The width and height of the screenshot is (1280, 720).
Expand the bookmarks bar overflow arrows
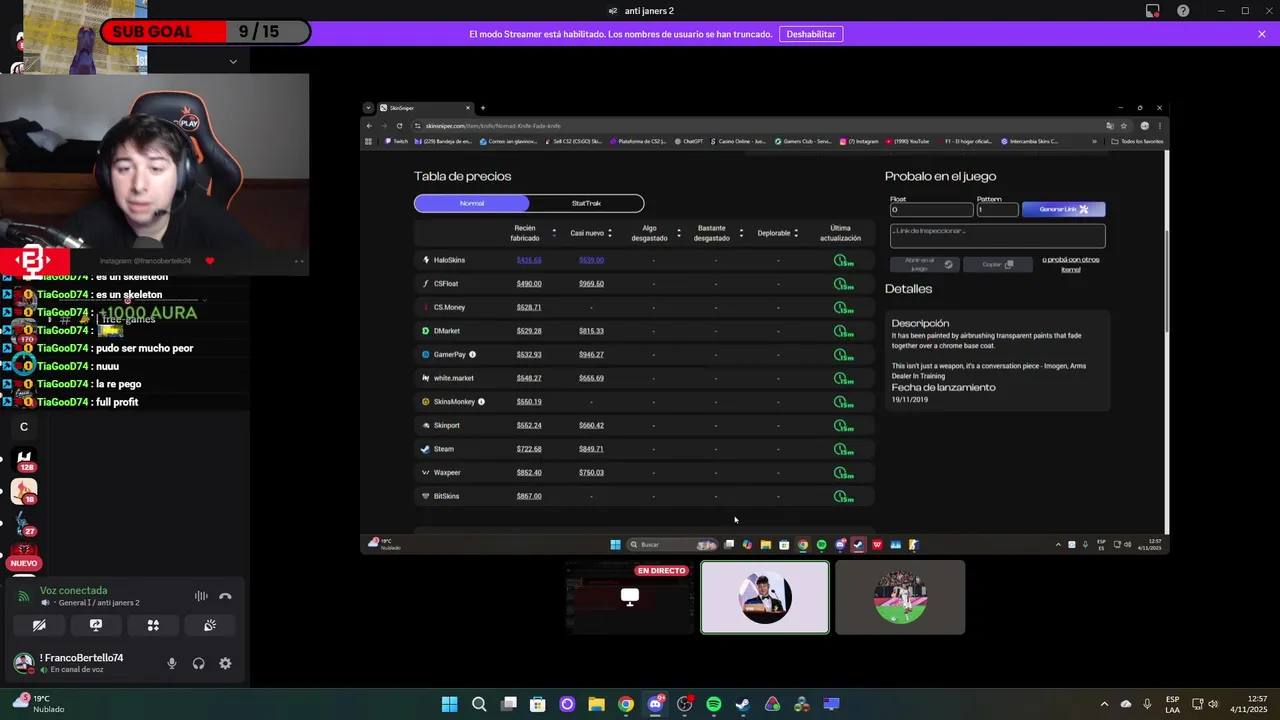1094,141
